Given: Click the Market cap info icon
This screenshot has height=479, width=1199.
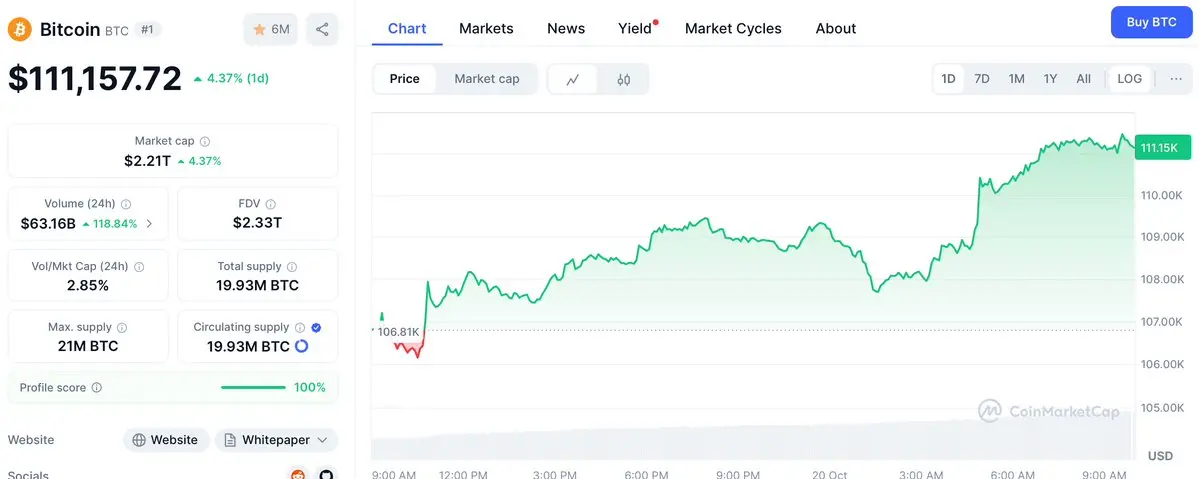Looking at the screenshot, I should click(205, 142).
